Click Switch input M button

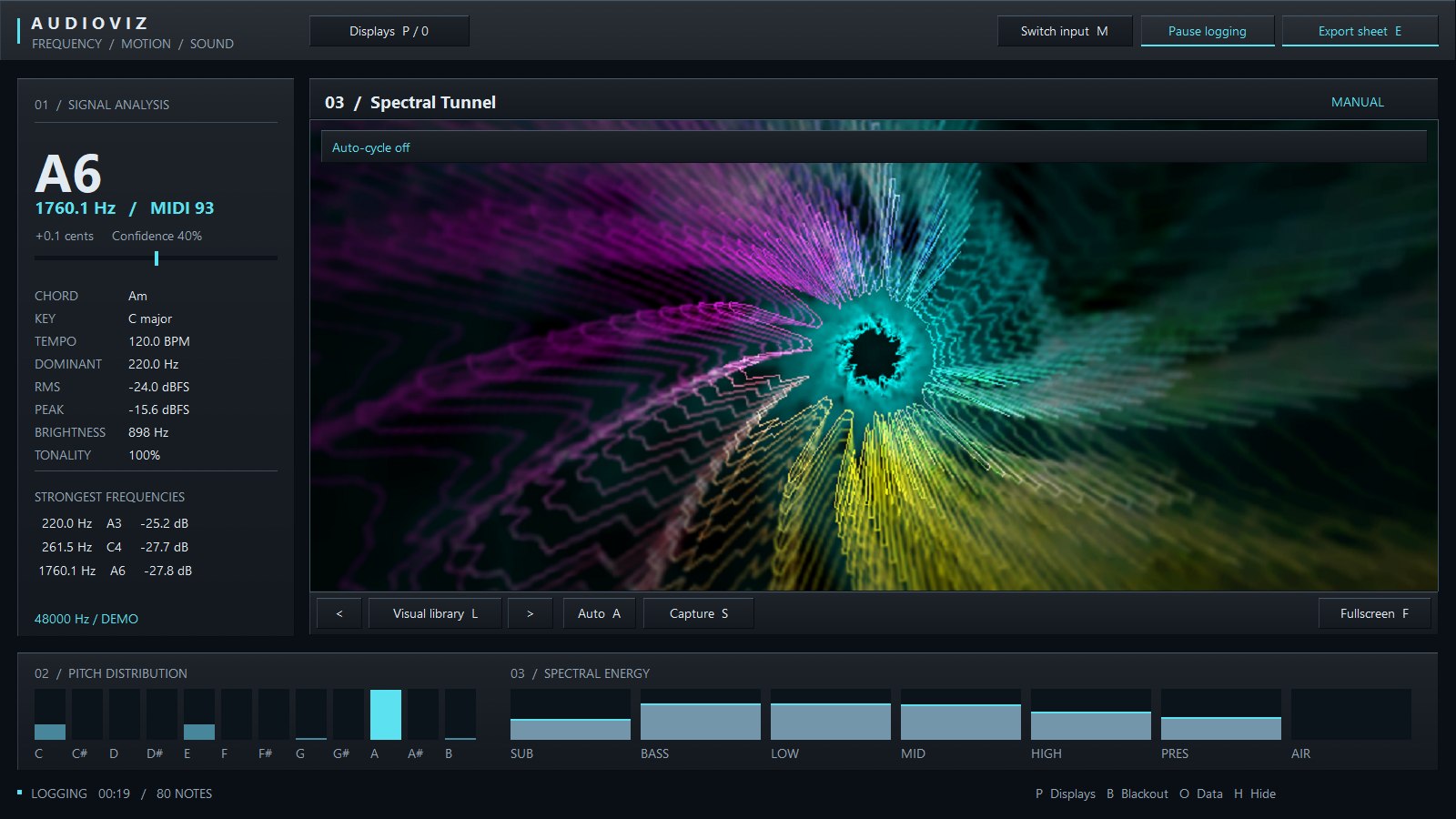(1065, 31)
